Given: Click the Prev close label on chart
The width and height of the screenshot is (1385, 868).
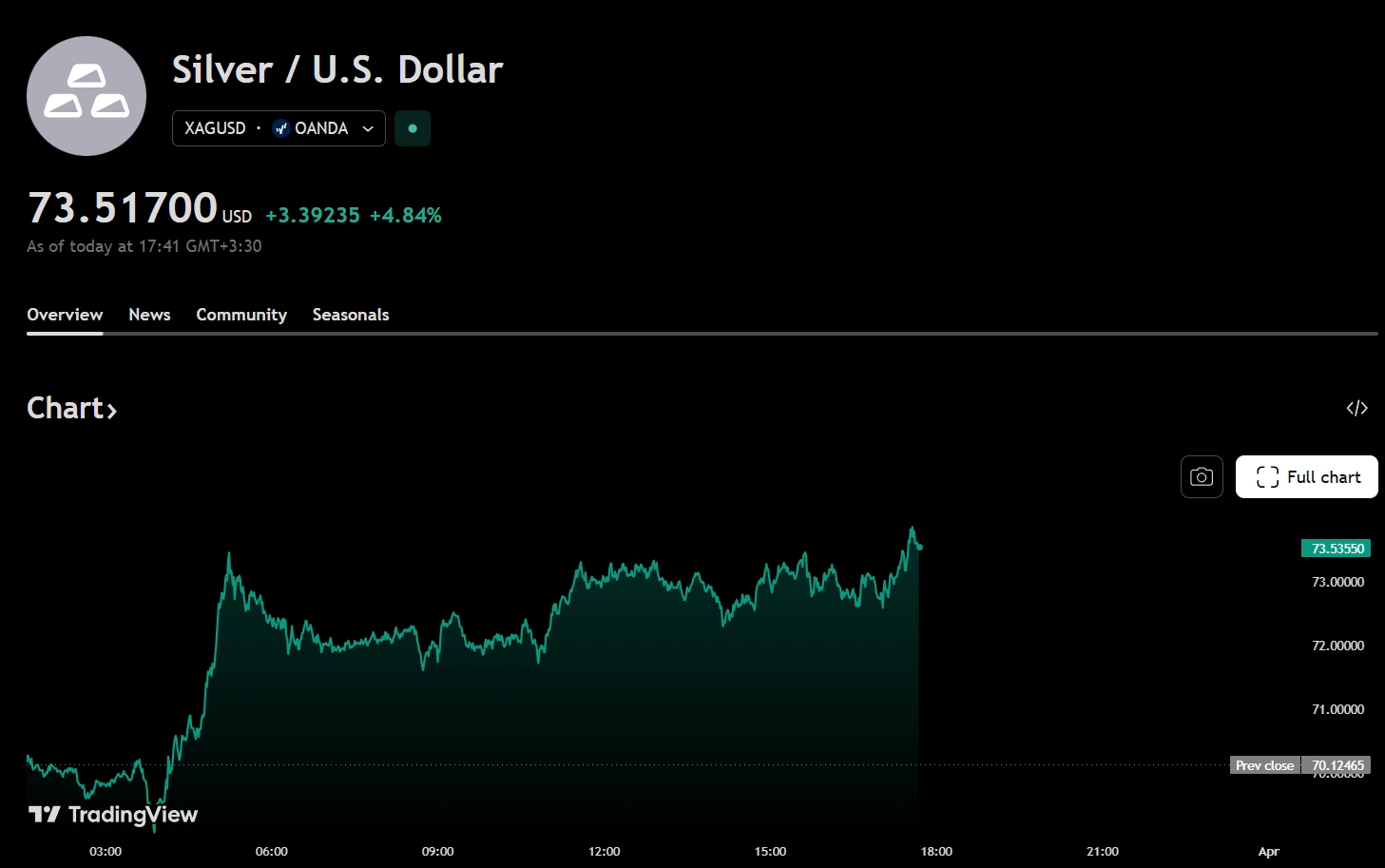Looking at the screenshot, I should (1264, 765).
